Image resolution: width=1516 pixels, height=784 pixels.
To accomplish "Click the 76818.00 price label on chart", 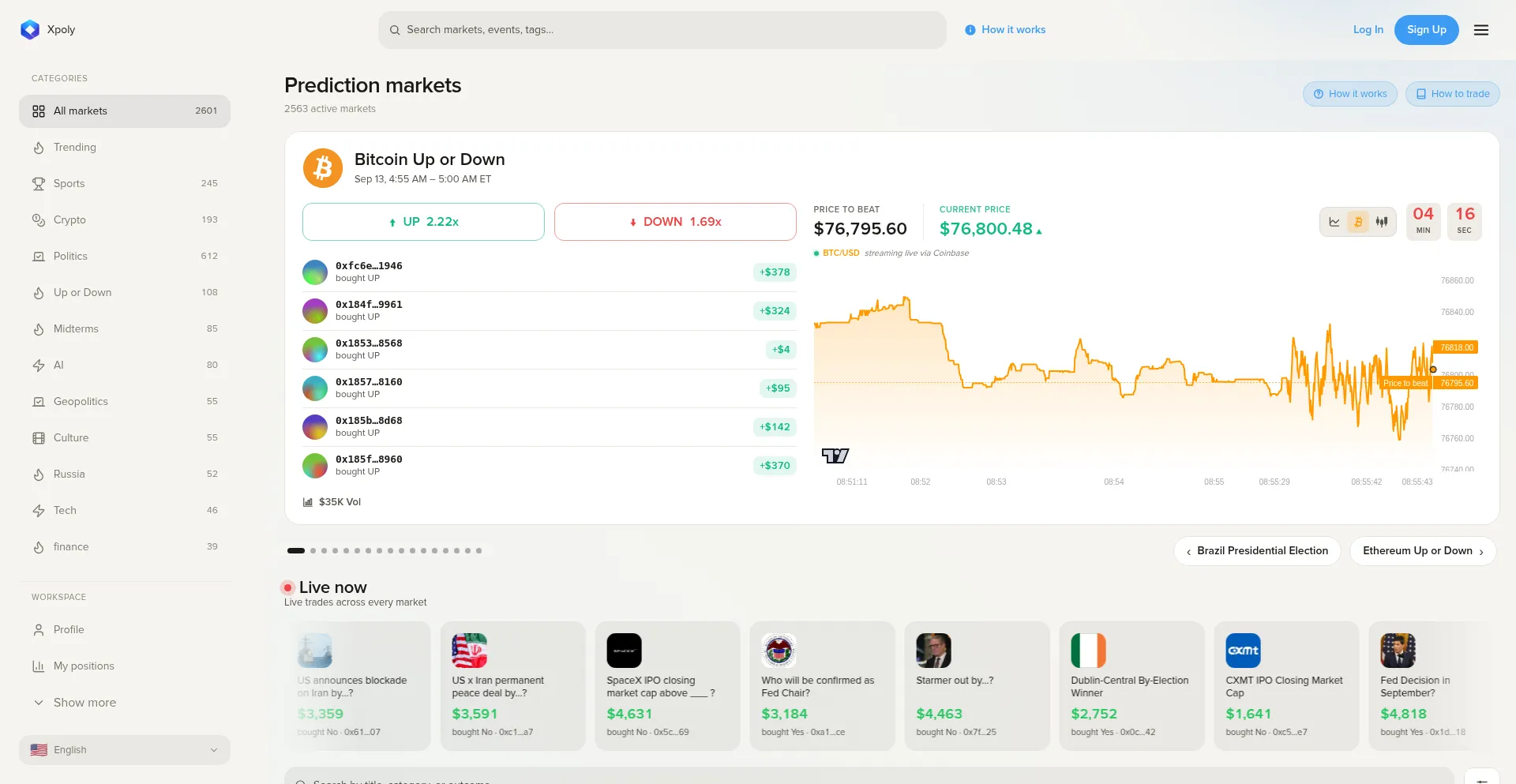I will [x=1457, y=347].
